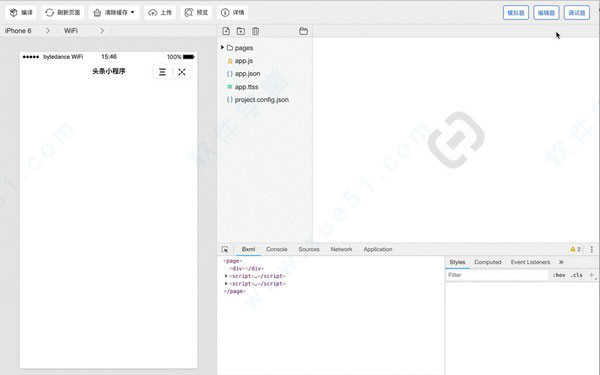Switch to the Application tab
This screenshot has height=375, width=600.
(378, 249)
